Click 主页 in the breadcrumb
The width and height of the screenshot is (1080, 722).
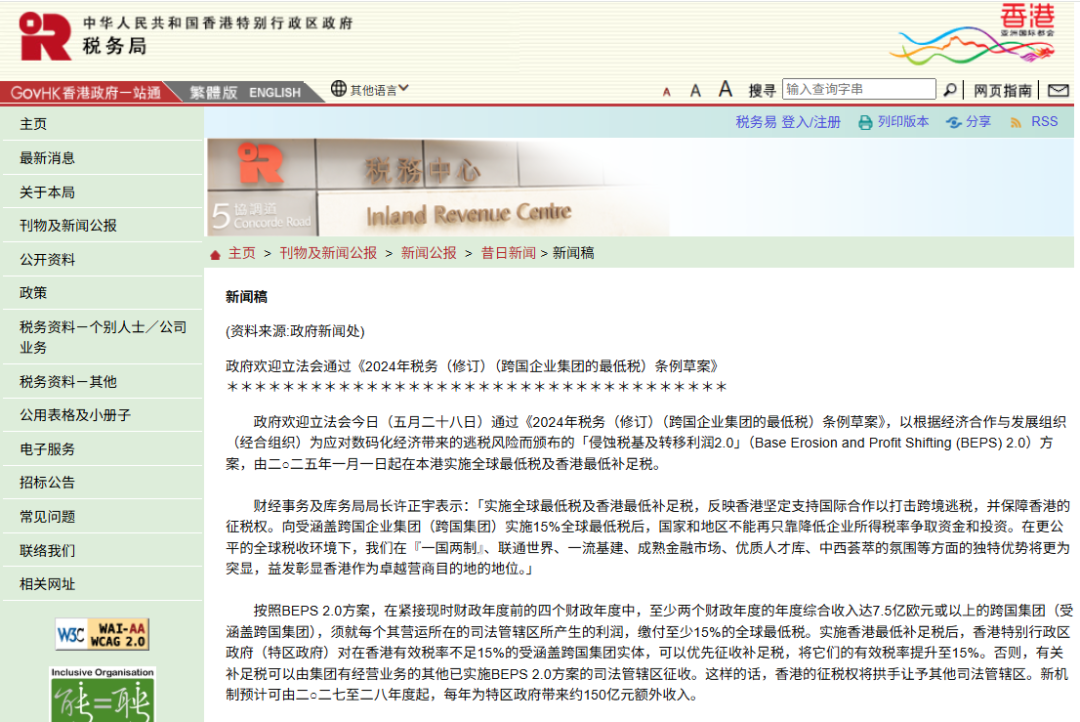(242, 254)
